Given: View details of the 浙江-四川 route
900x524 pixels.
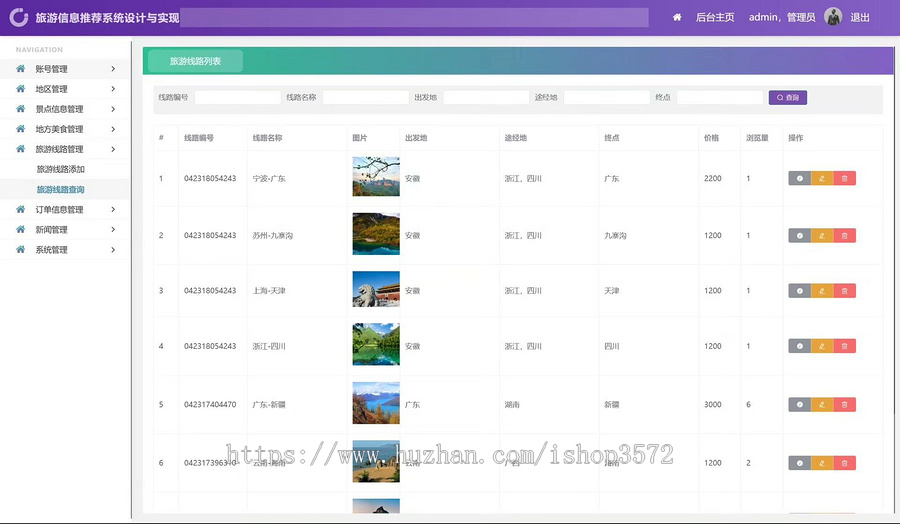Looking at the screenshot, I should click(800, 346).
